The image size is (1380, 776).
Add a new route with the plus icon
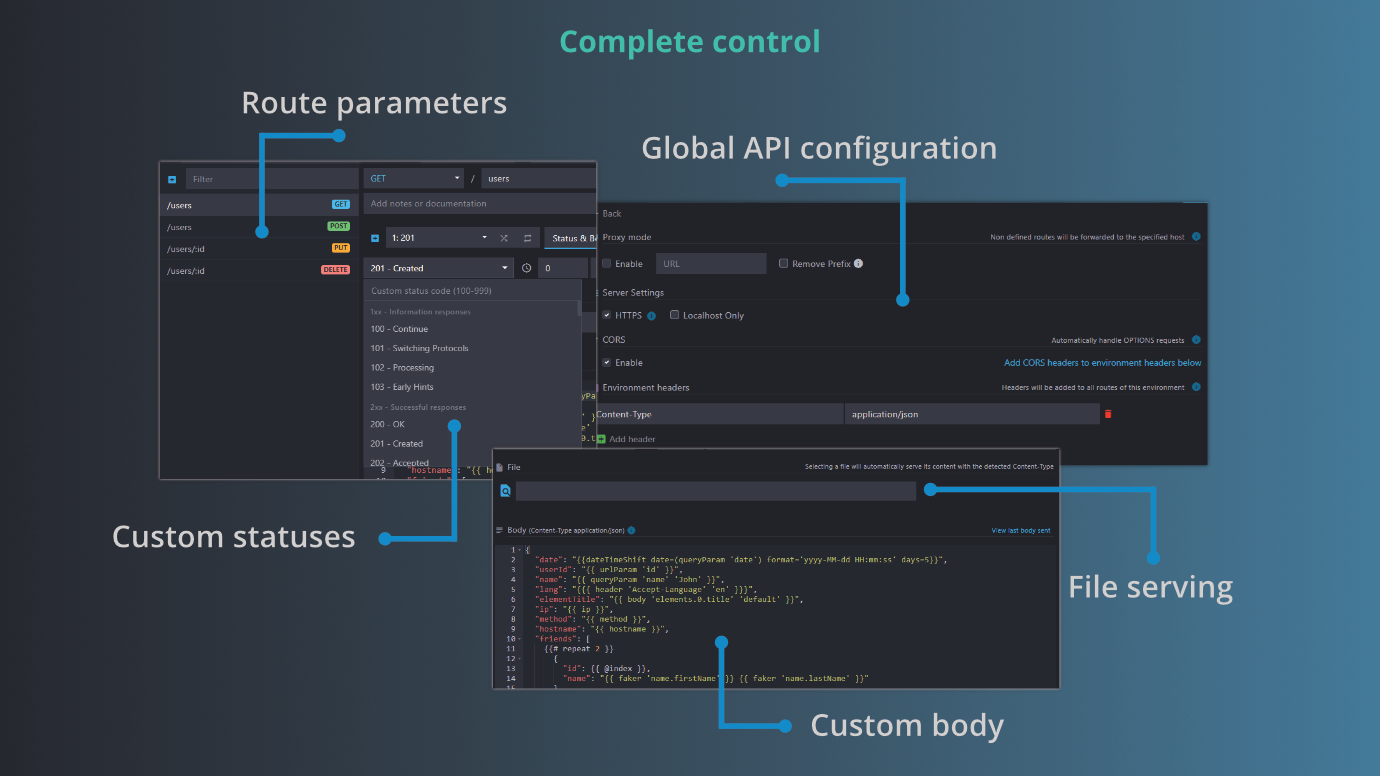172,178
